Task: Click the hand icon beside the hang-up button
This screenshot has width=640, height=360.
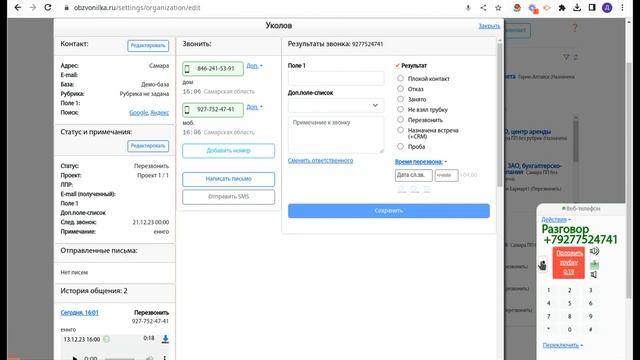Action: coord(542,264)
